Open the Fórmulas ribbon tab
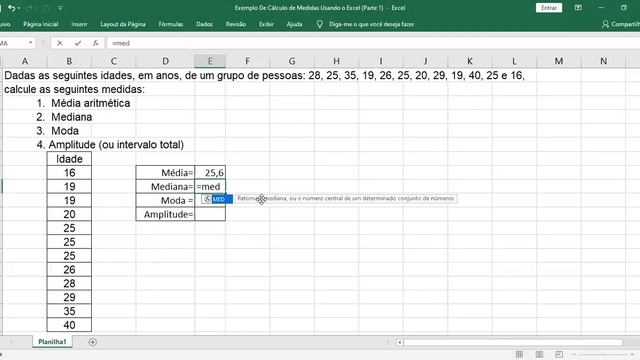The image size is (640, 360). pyautogui.click(x=171, y=24)
